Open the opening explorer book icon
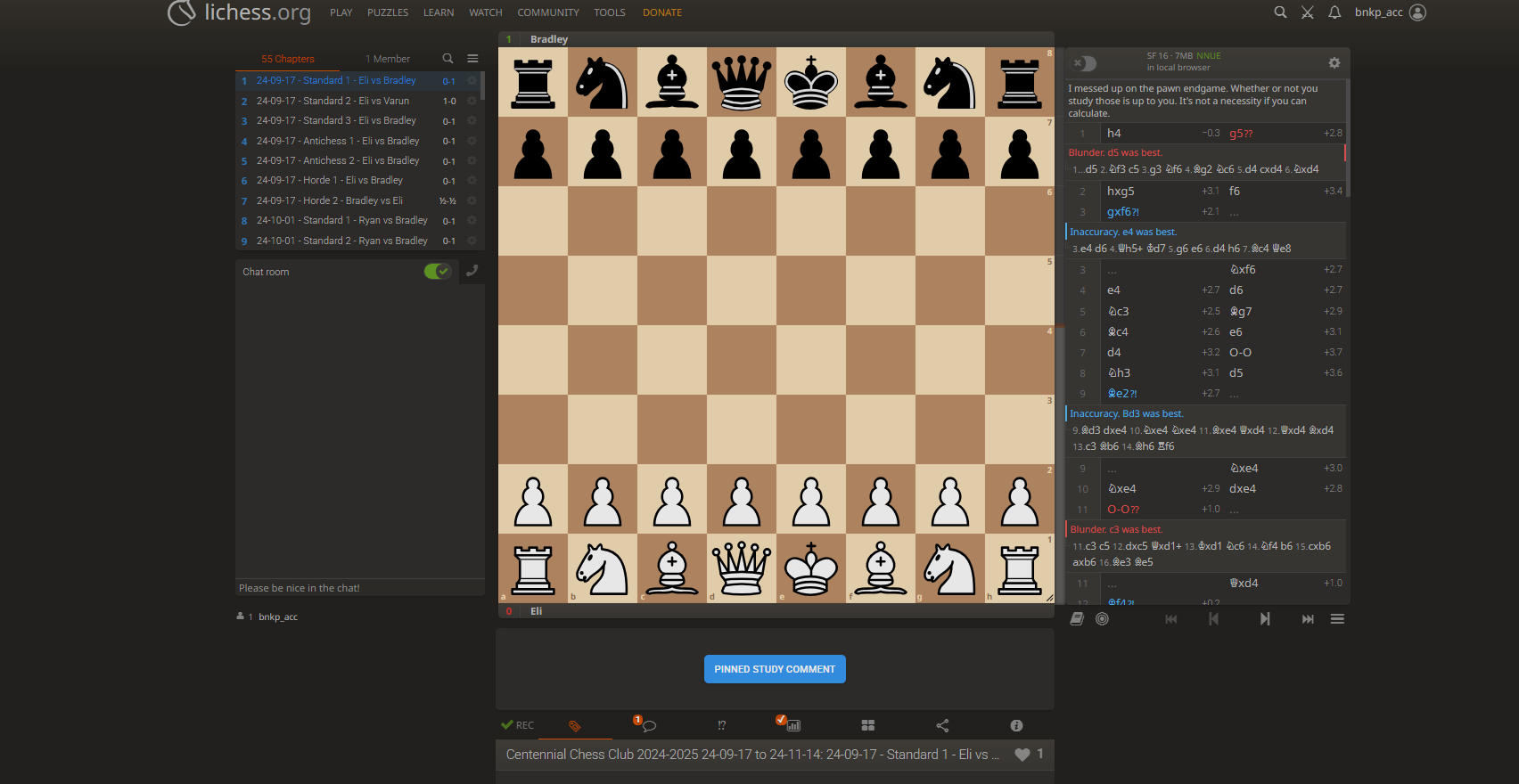 [x=1077, y=619]
